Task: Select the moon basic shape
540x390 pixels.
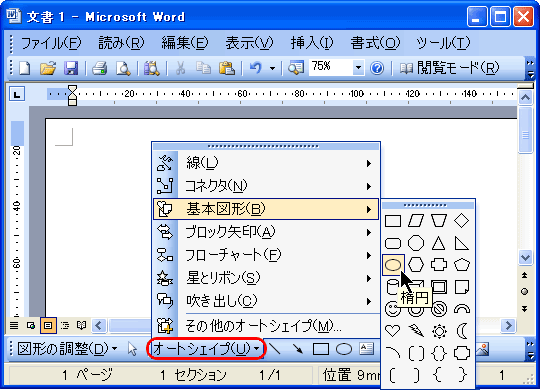Action: pos(461,331)
